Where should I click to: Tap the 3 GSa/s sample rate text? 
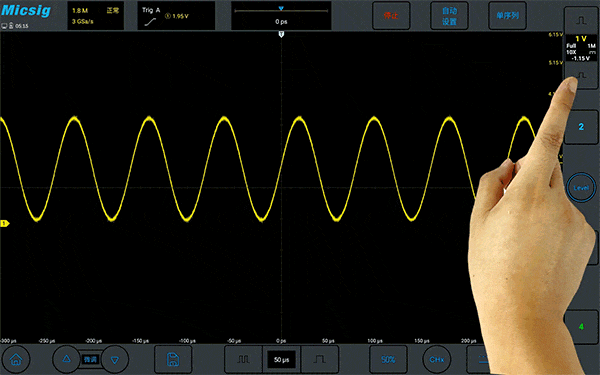click(x=83, y=21)
